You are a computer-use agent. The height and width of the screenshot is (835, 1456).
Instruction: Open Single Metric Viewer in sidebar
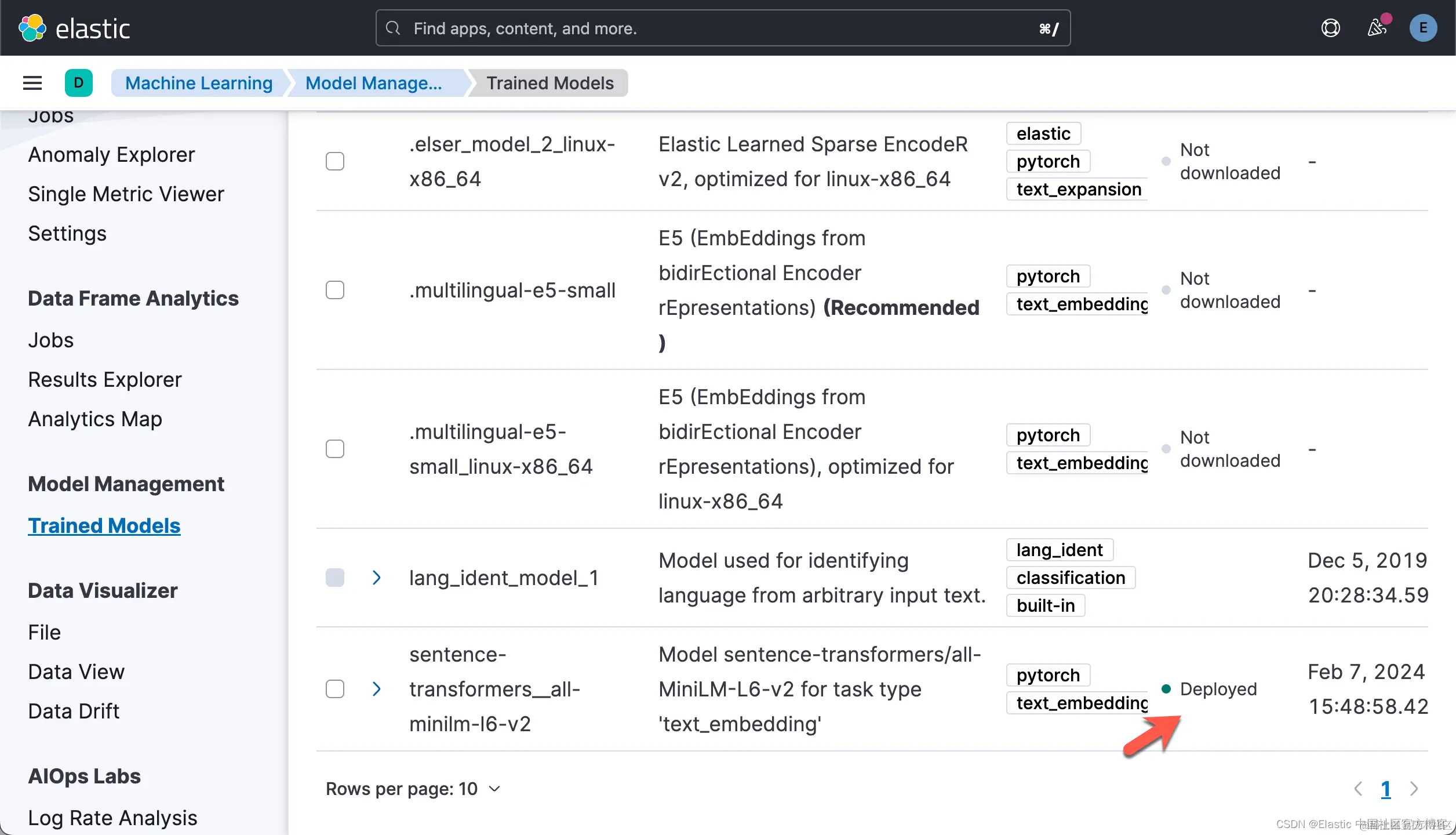click(x=126, y=194)
